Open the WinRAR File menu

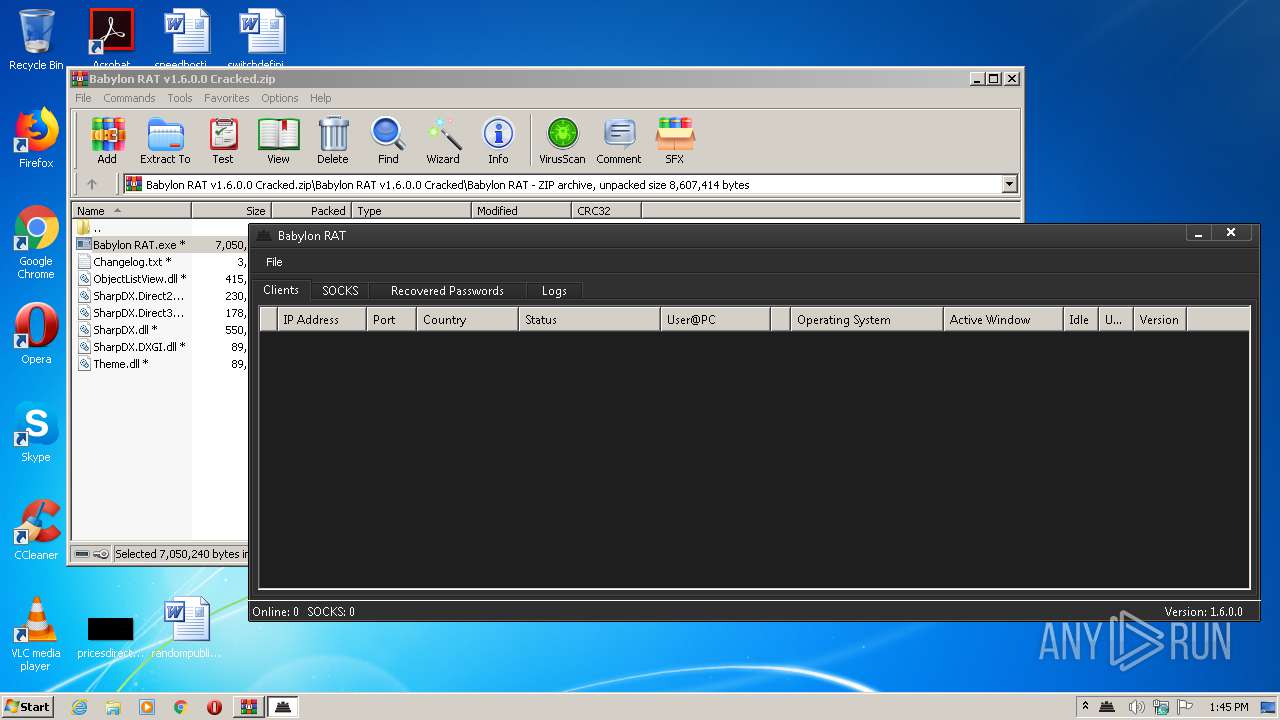[83, 98]
